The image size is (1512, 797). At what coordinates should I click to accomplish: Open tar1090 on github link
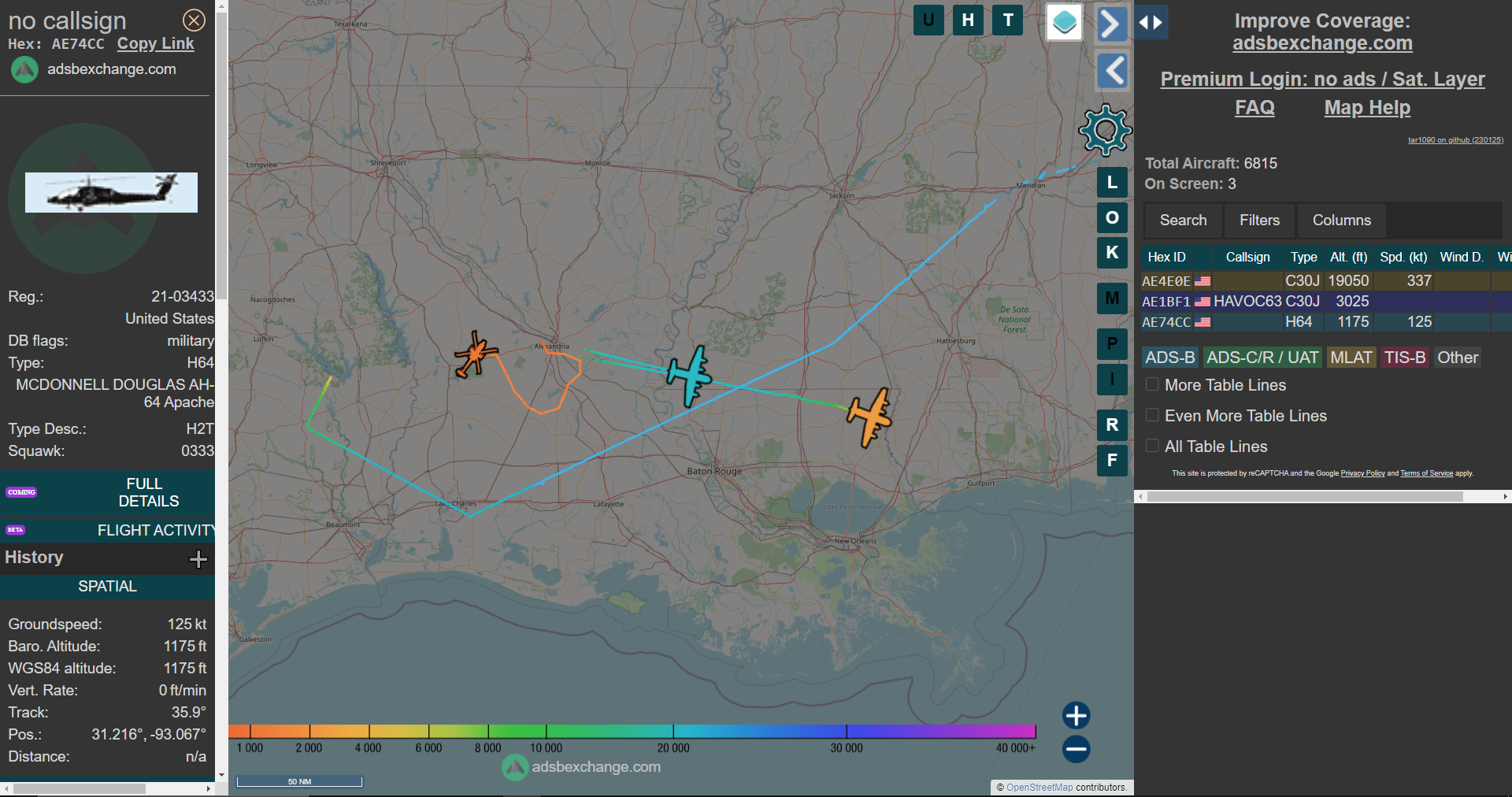[1455, 140]
